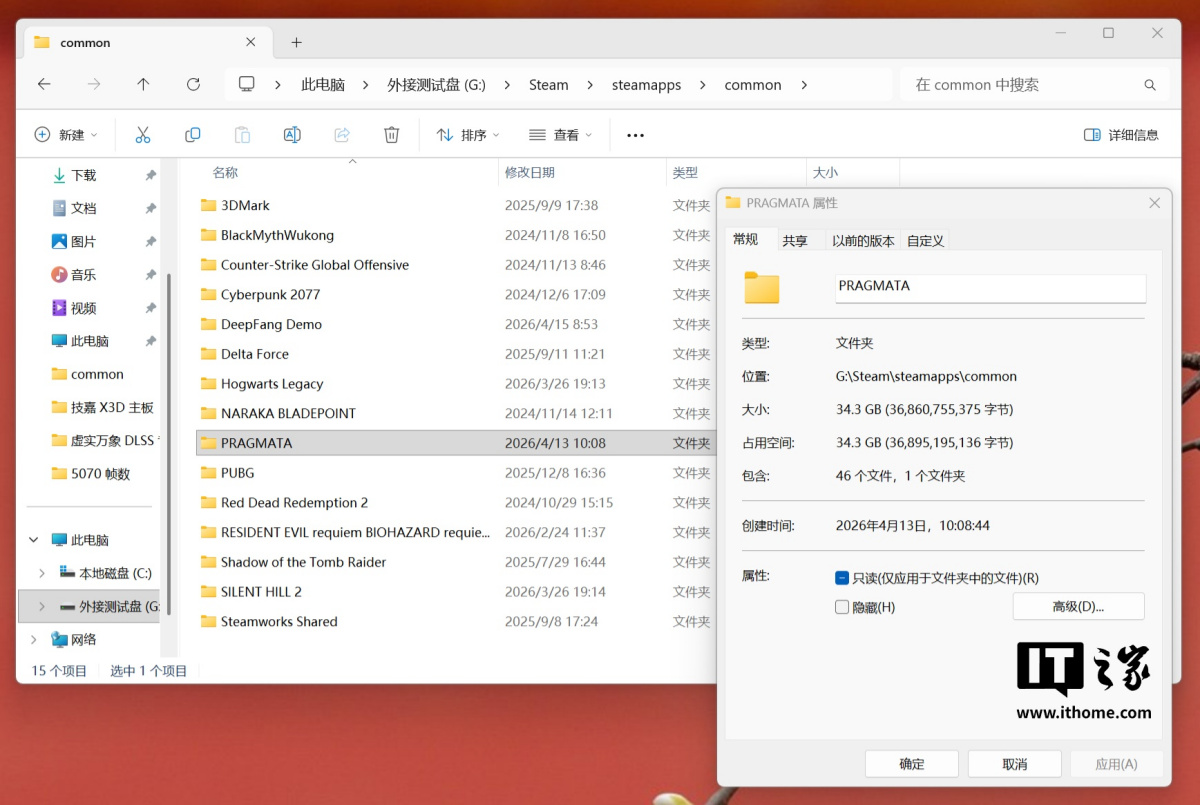Click the 确定 button
1200x805 pixels.
coord(911,764)
